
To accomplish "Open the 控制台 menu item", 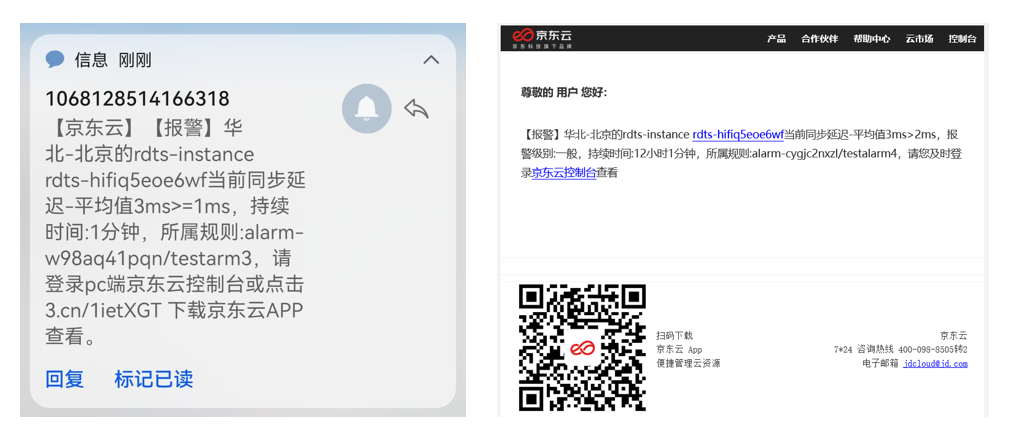I will 963,39.
